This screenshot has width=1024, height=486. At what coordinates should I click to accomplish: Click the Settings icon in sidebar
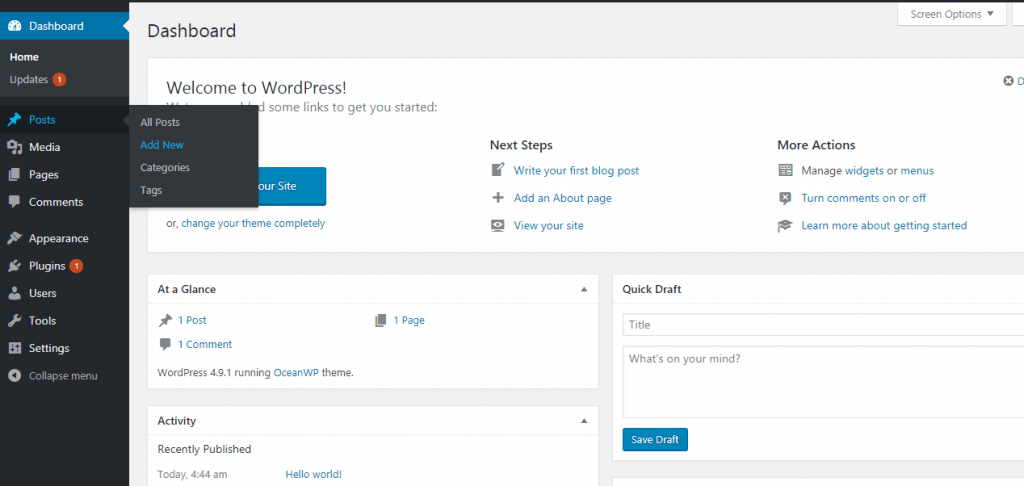(14, 348)
